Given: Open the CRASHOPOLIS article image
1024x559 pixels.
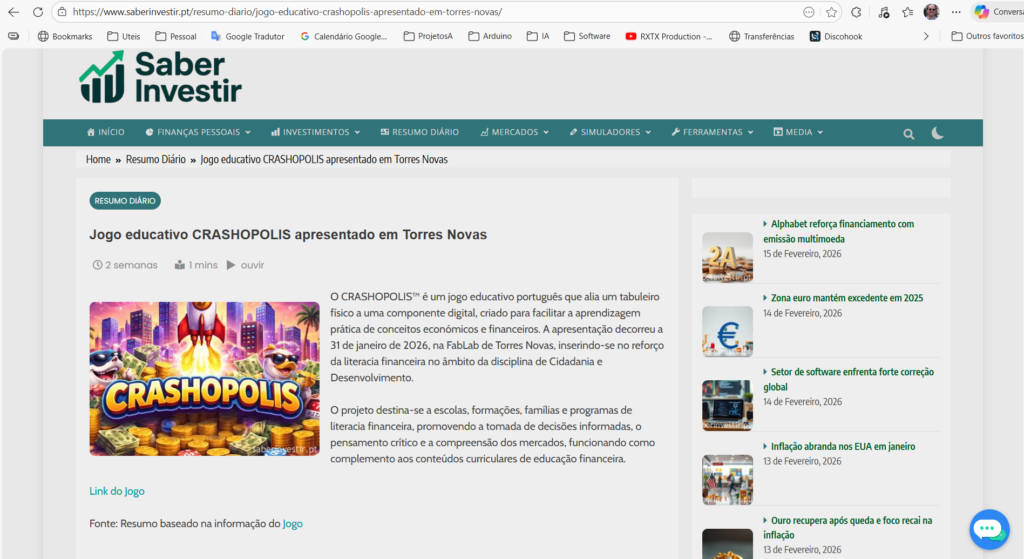Looking at the screenshot, I should click(204, 379).
